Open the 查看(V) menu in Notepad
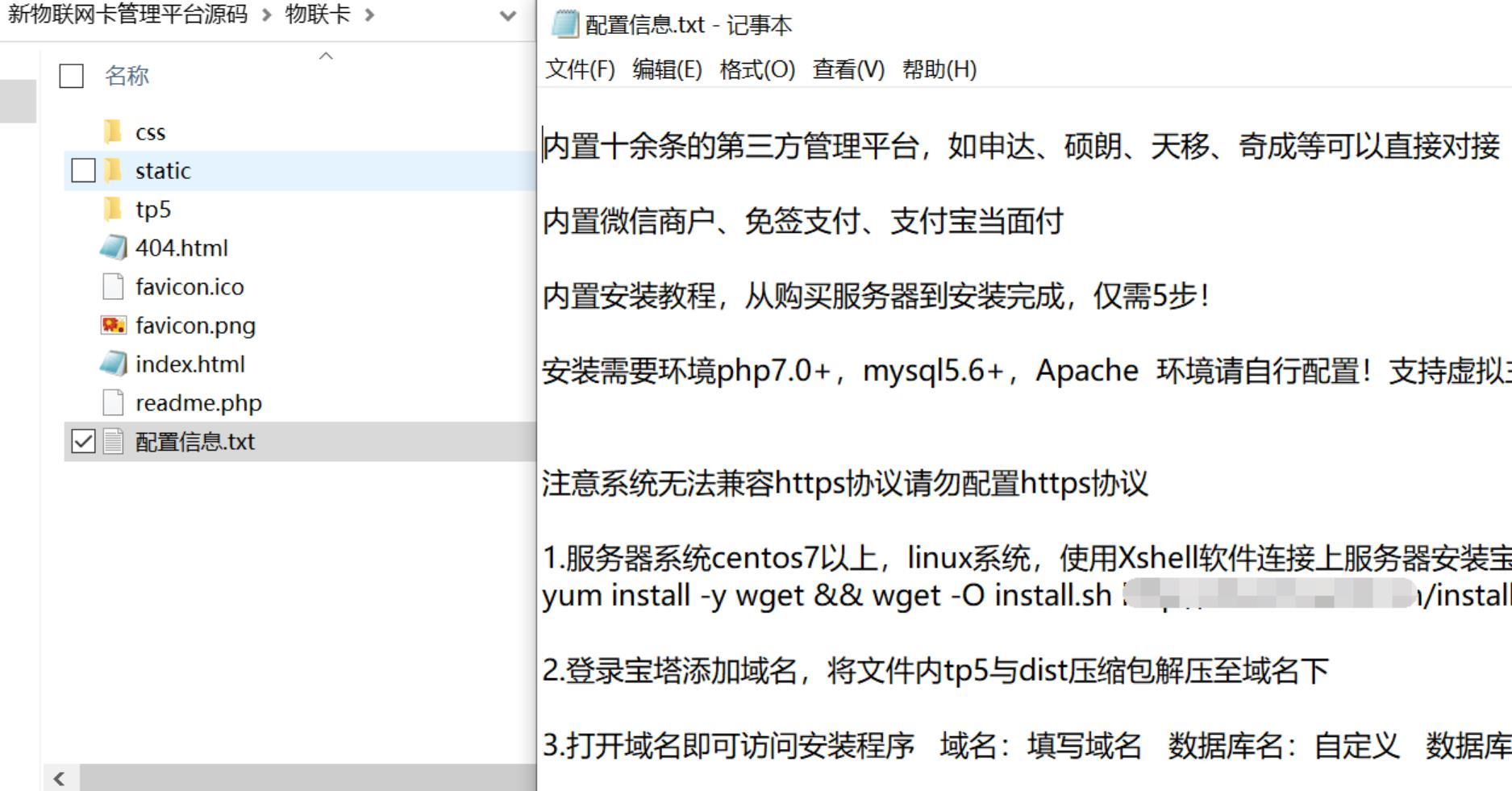The image size is (1512, 791). coord(848,69)
